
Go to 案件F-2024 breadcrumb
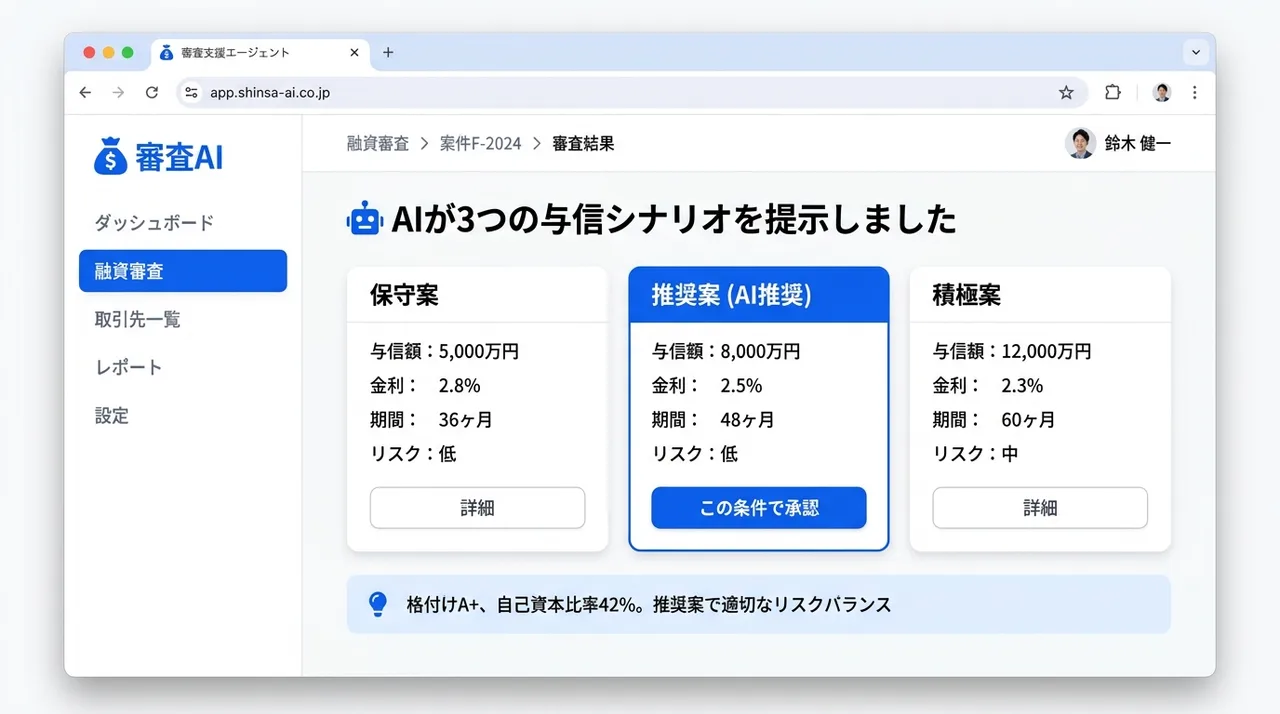[481, 143]
